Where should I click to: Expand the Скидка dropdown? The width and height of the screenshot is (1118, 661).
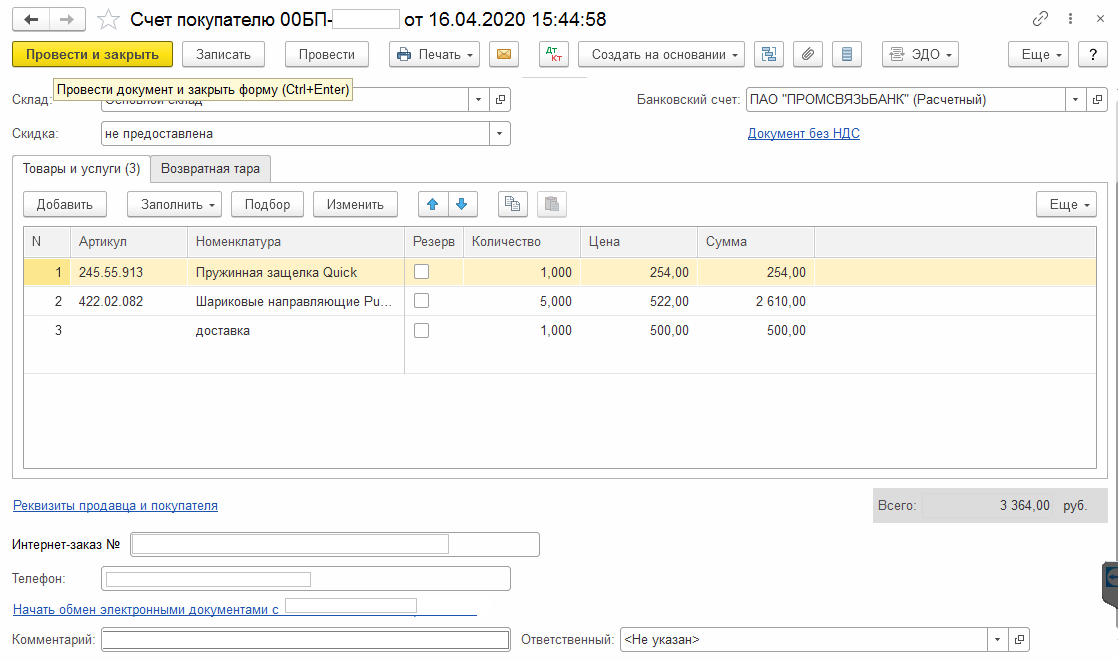pos(500,133)
